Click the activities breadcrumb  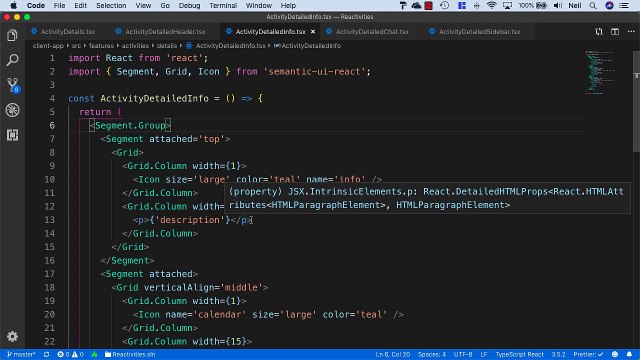point(135,46)
